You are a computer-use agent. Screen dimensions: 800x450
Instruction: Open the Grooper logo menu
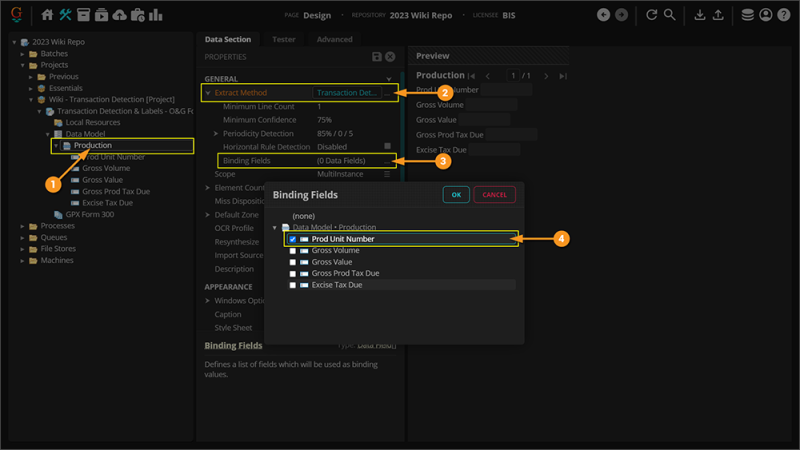(x=16, y=14)
